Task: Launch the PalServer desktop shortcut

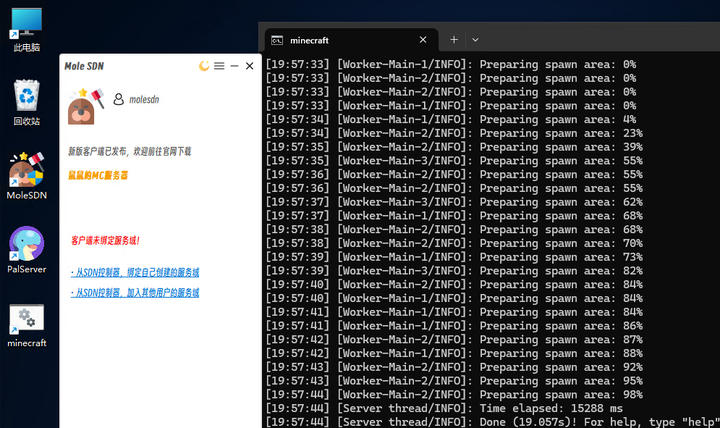Action: click(x=27, y=250)
